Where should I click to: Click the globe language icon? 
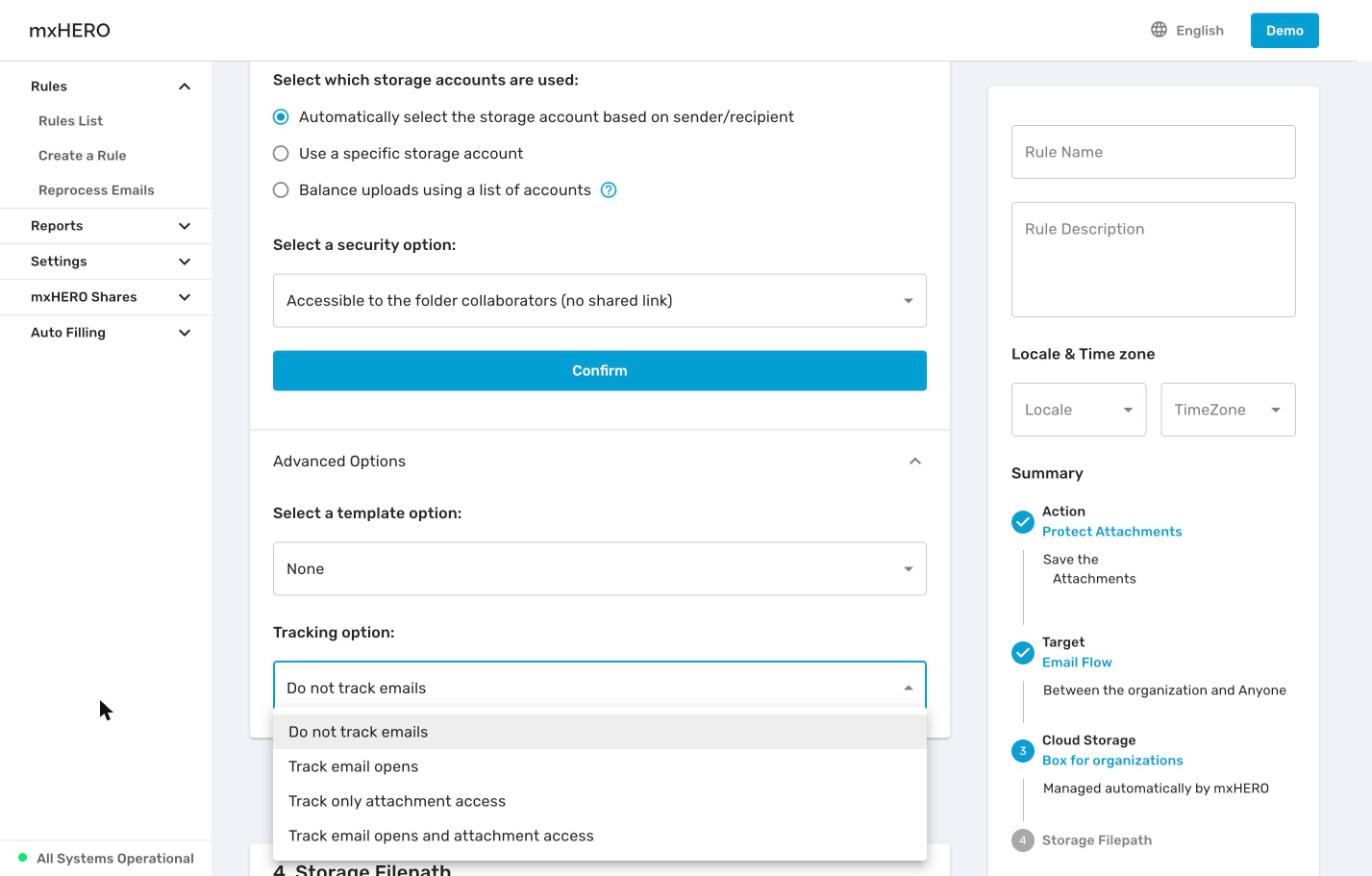[x=1159, y=30]
